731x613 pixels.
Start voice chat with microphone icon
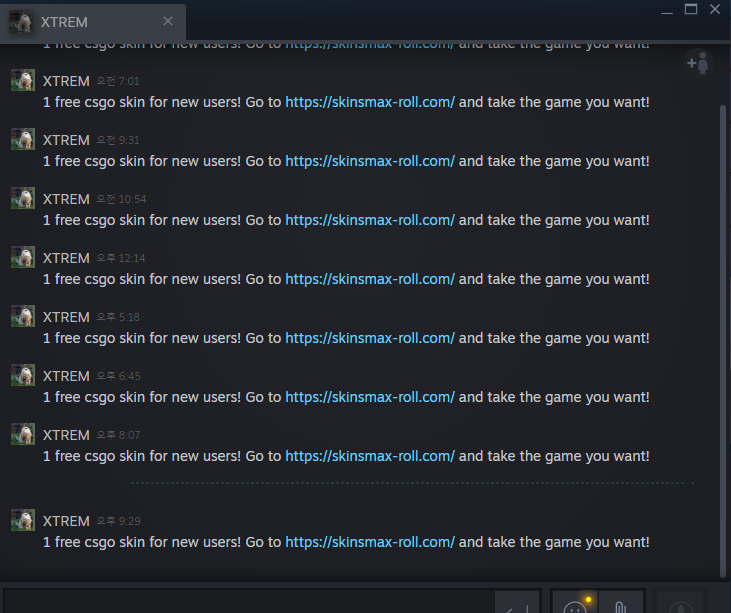coord(681,604)
